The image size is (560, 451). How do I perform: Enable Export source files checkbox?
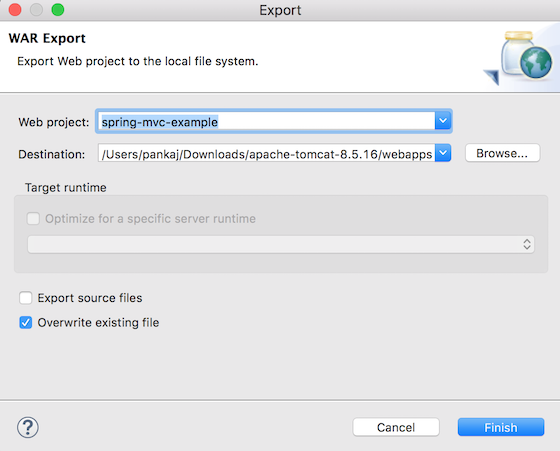[x=26, y=298]
